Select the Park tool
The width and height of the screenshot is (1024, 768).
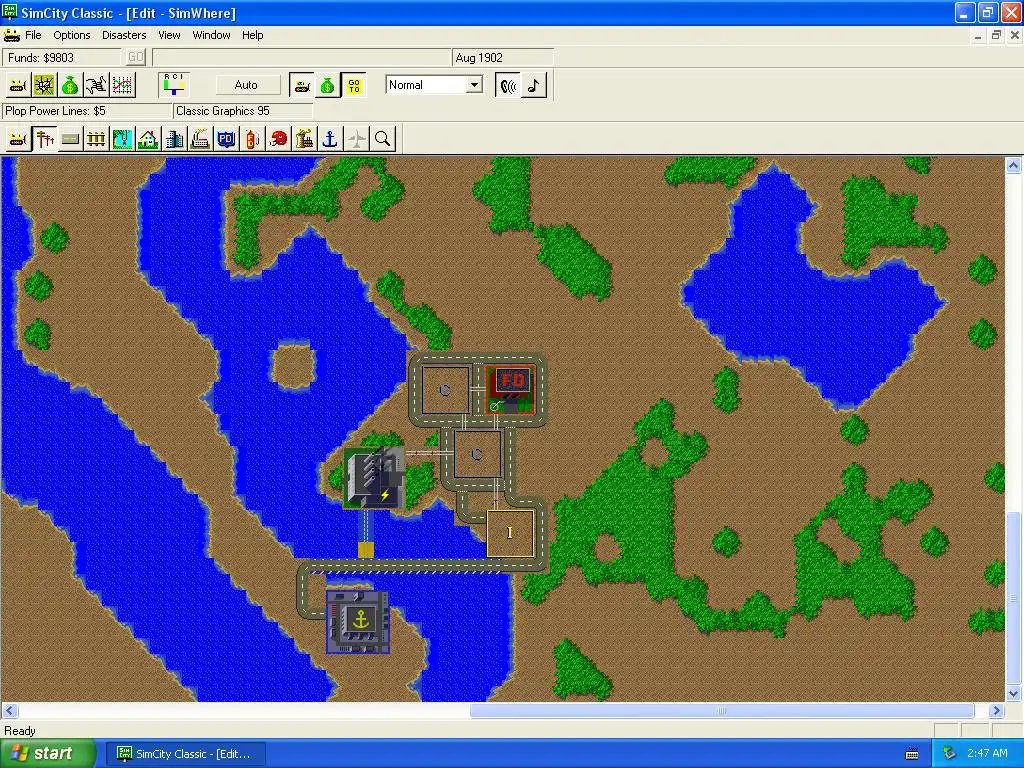122,139
